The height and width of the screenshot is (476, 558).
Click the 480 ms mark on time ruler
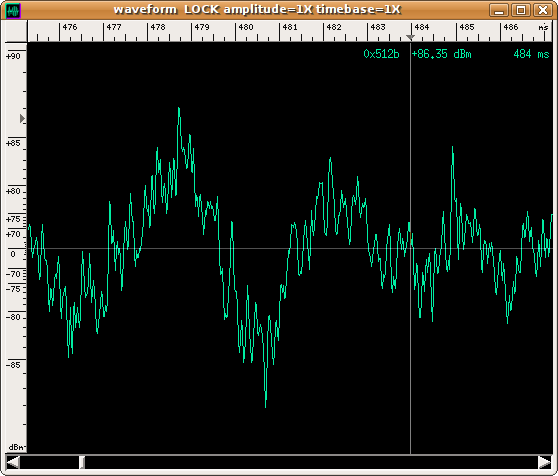246,27
